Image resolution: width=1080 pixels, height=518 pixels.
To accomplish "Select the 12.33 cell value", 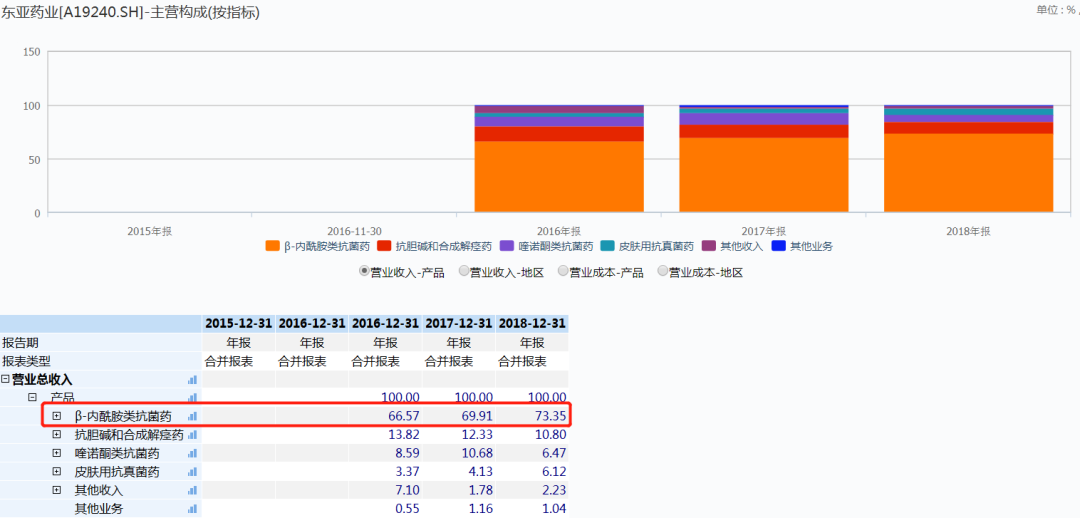I will [x=475, y=435].
